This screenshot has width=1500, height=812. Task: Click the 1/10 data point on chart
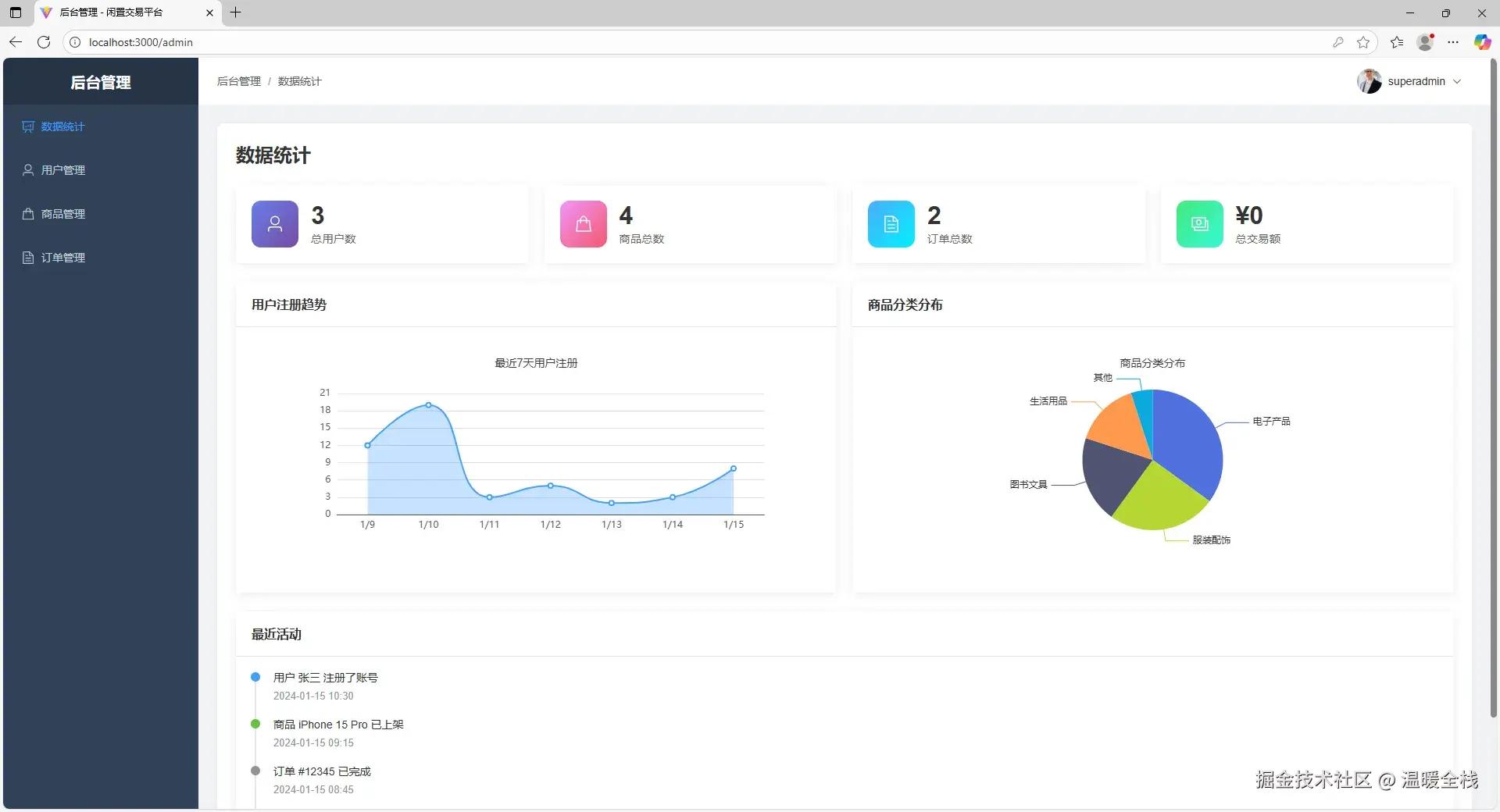[x=428, y=405]
